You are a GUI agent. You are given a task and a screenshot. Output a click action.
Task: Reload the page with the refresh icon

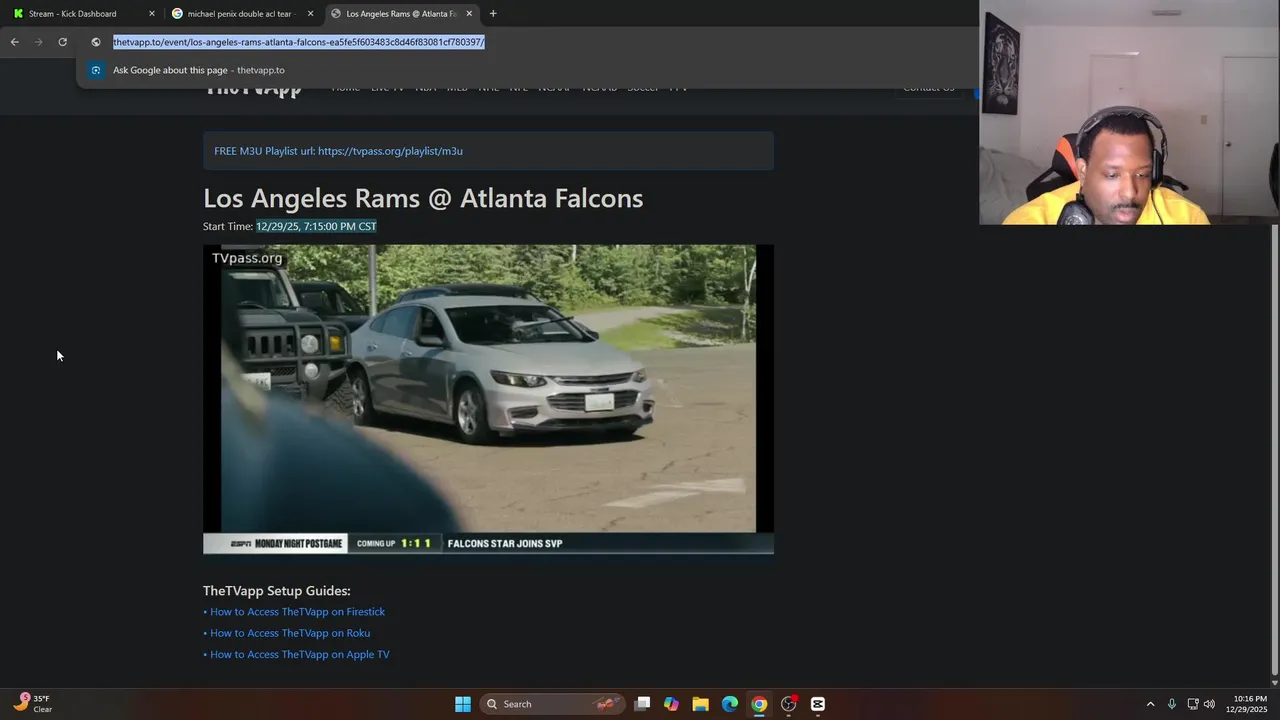[x=62, y=42]
